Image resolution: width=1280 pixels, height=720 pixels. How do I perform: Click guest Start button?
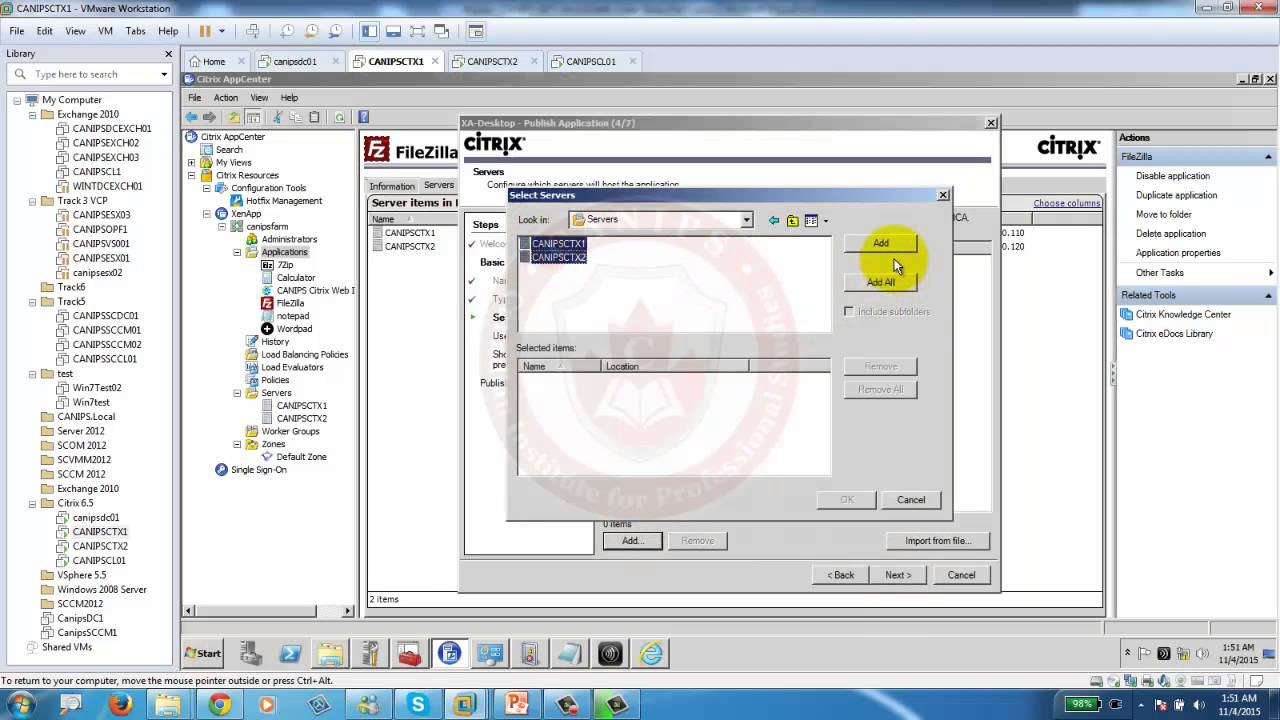[x=204, y=653]
